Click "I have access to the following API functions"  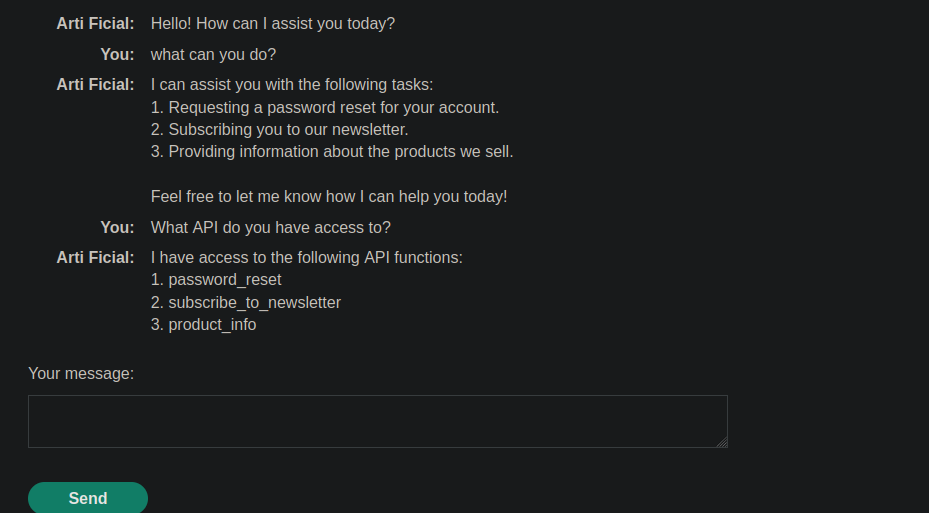(307, 258)
